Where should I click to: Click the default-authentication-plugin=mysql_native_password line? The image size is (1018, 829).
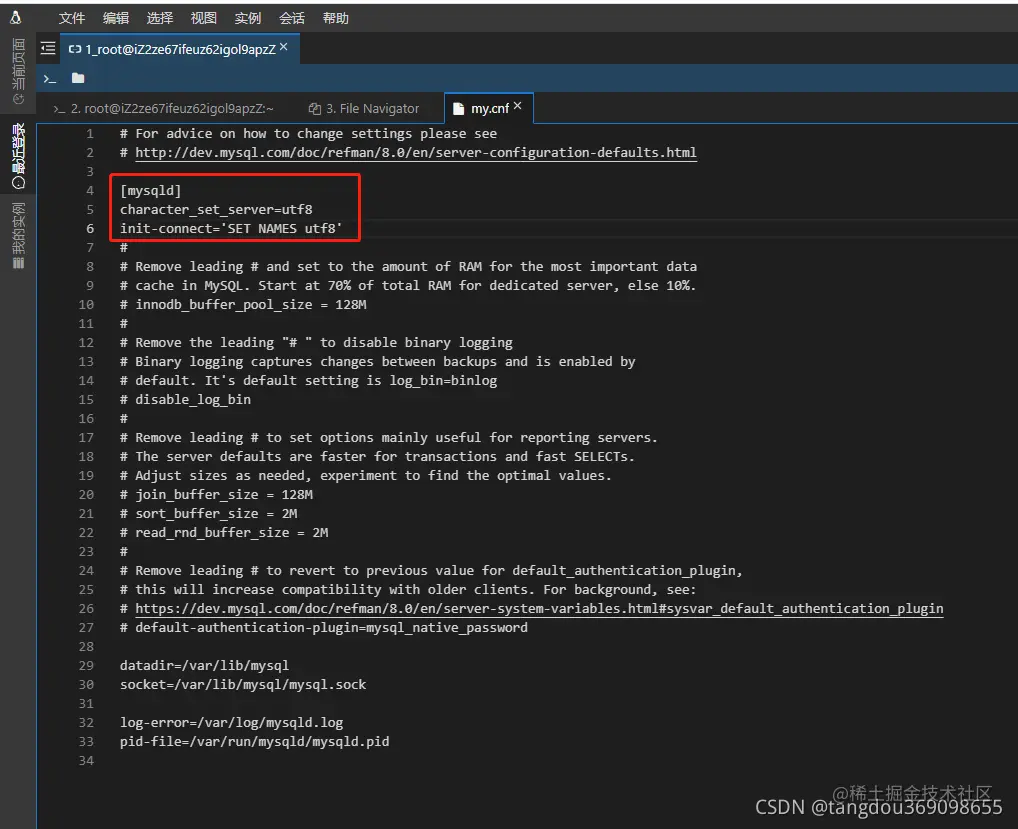[323, 628]
